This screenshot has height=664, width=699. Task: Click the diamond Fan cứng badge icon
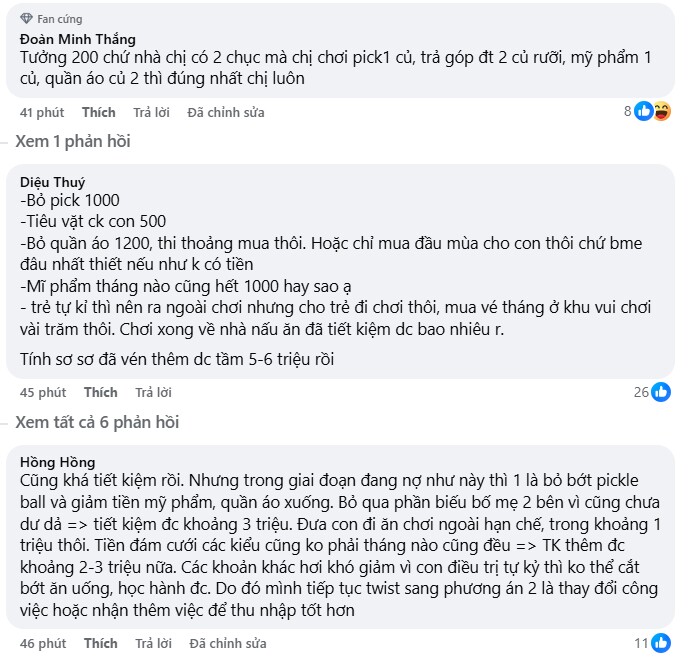(26, 18)
